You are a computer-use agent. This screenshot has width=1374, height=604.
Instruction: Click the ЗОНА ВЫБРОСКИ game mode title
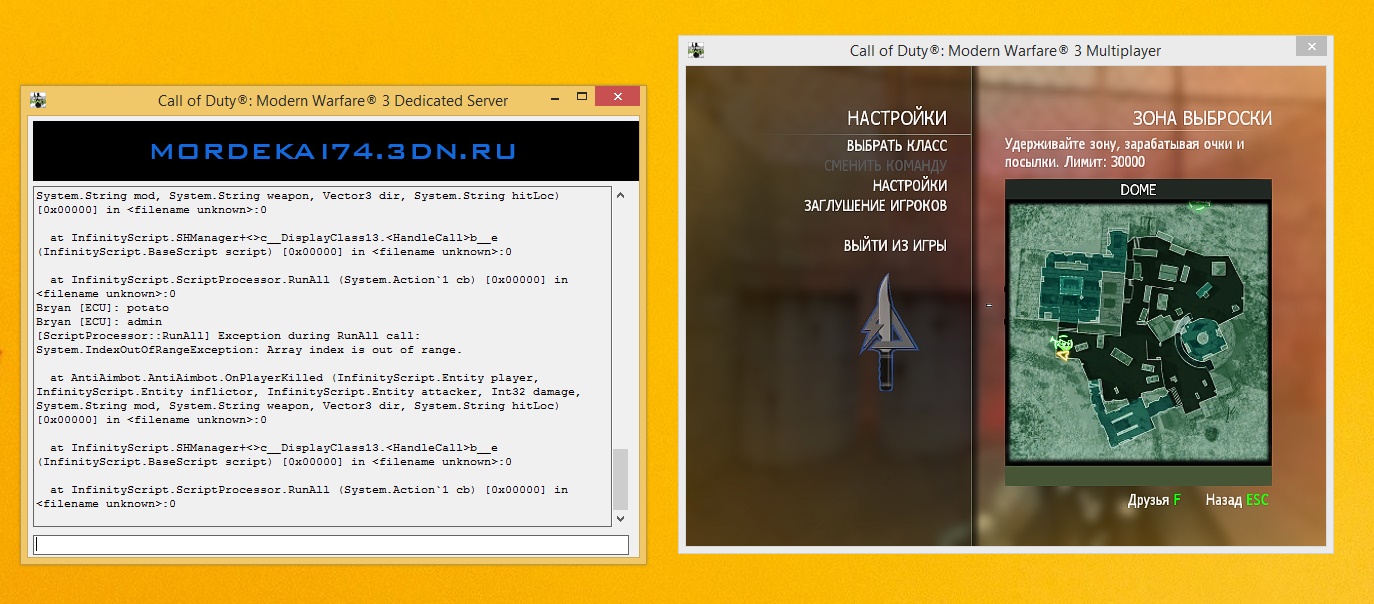(x=1202, y=118)
